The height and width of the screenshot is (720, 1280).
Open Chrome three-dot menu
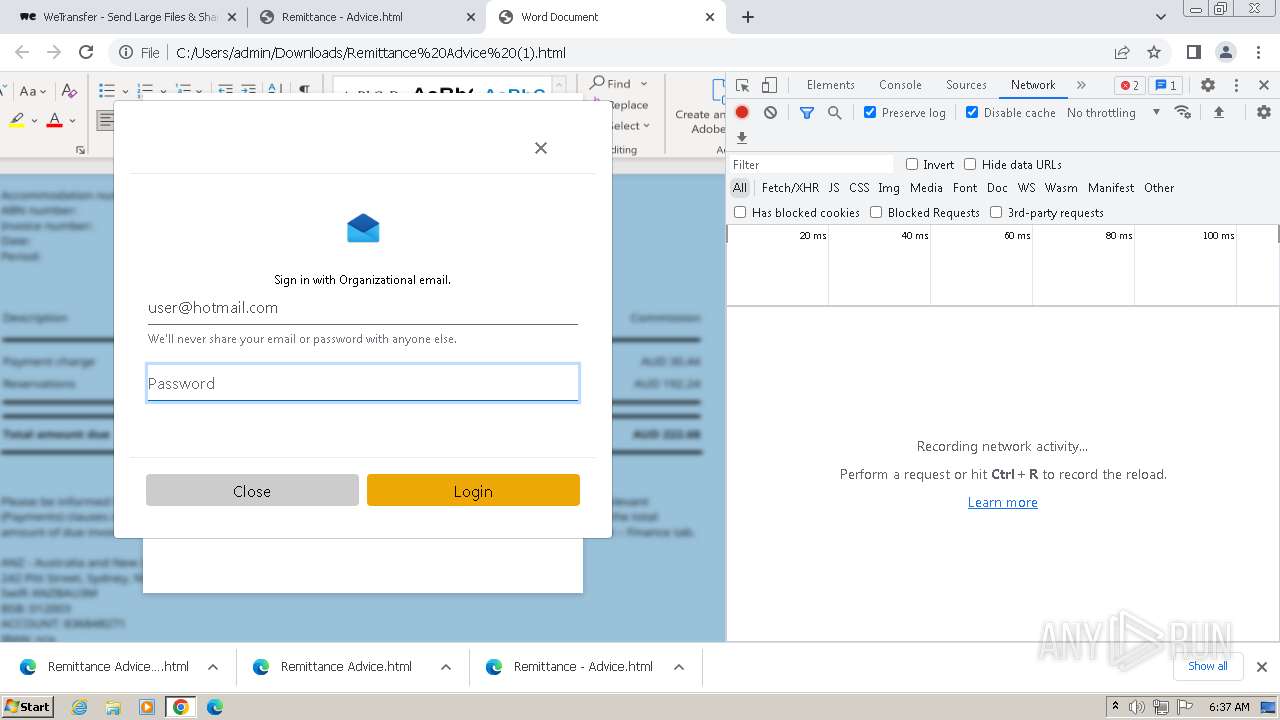(1259, 52)
